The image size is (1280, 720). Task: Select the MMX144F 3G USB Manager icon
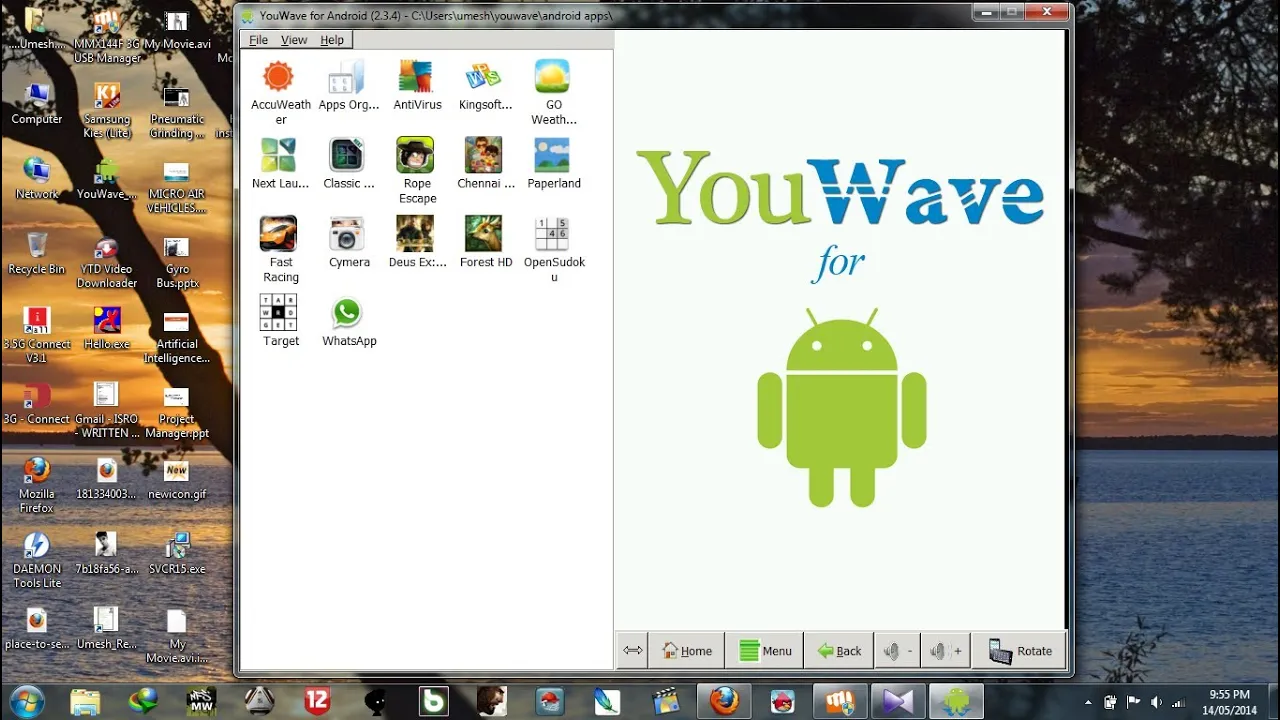107,36
